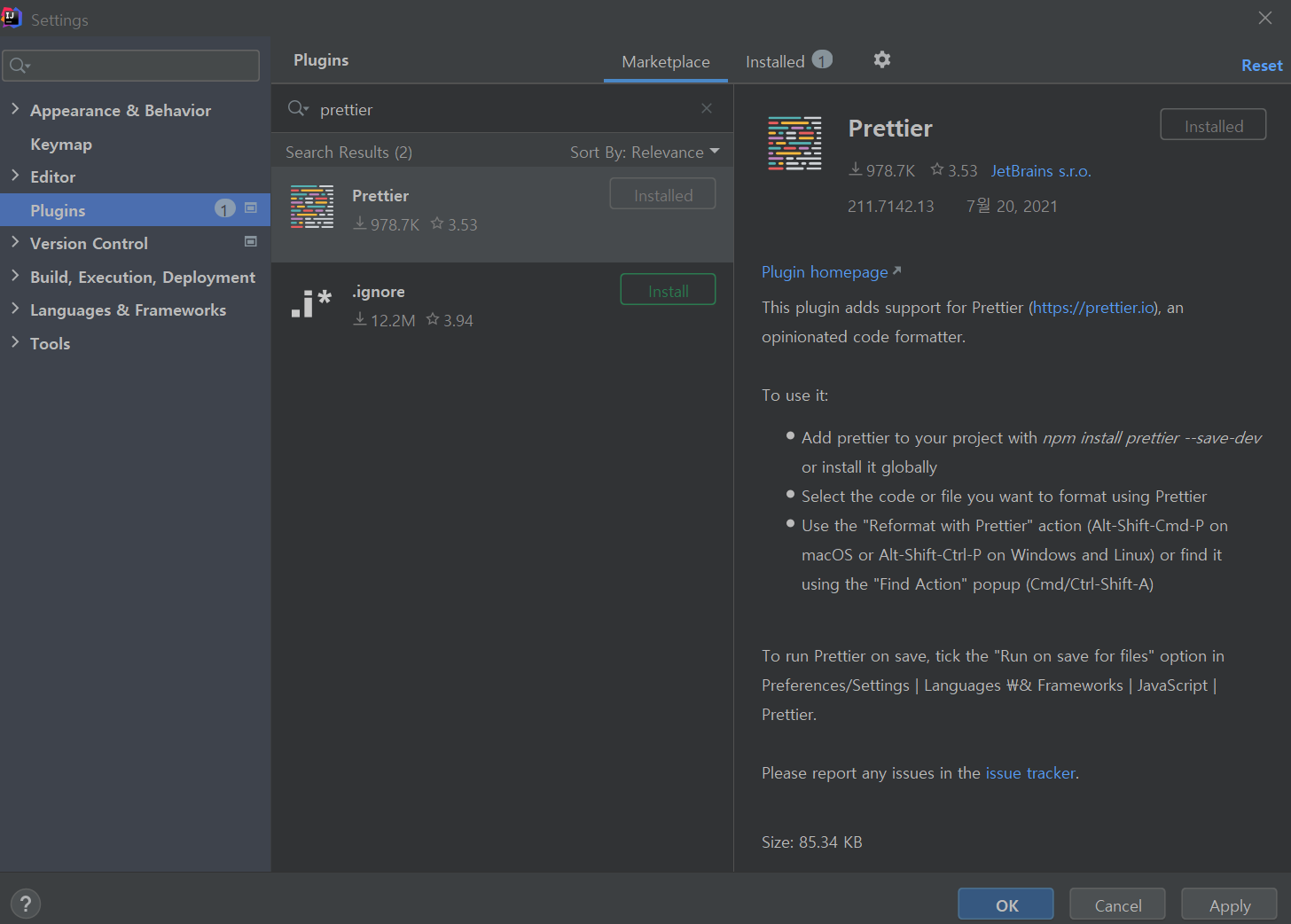The width and height of the screenshot is (1291, 924).
Task: Click the Search Results (2) label
Action: (348, 152)
